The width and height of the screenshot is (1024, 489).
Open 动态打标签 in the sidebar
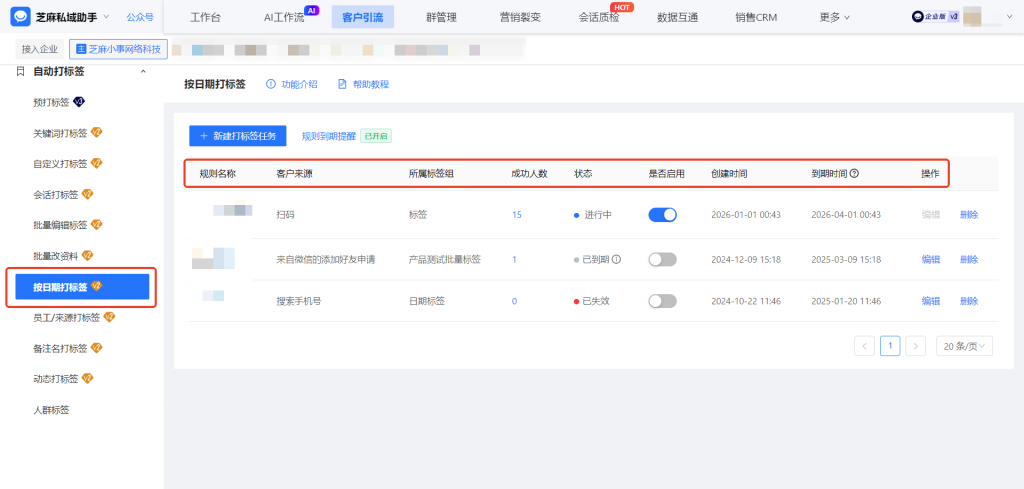click(x=56, y=379)
